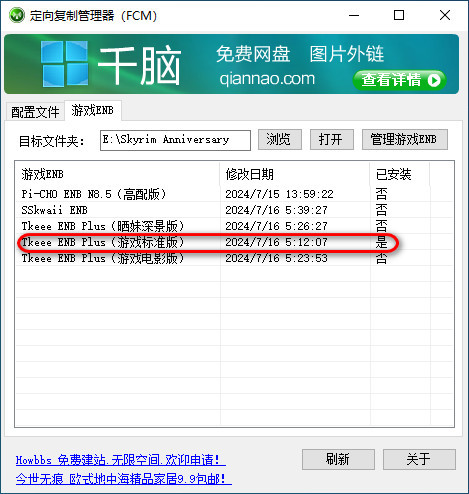Screen dimensions: 469x494
Task: Click the 打开 button
Action: [332, 139]
